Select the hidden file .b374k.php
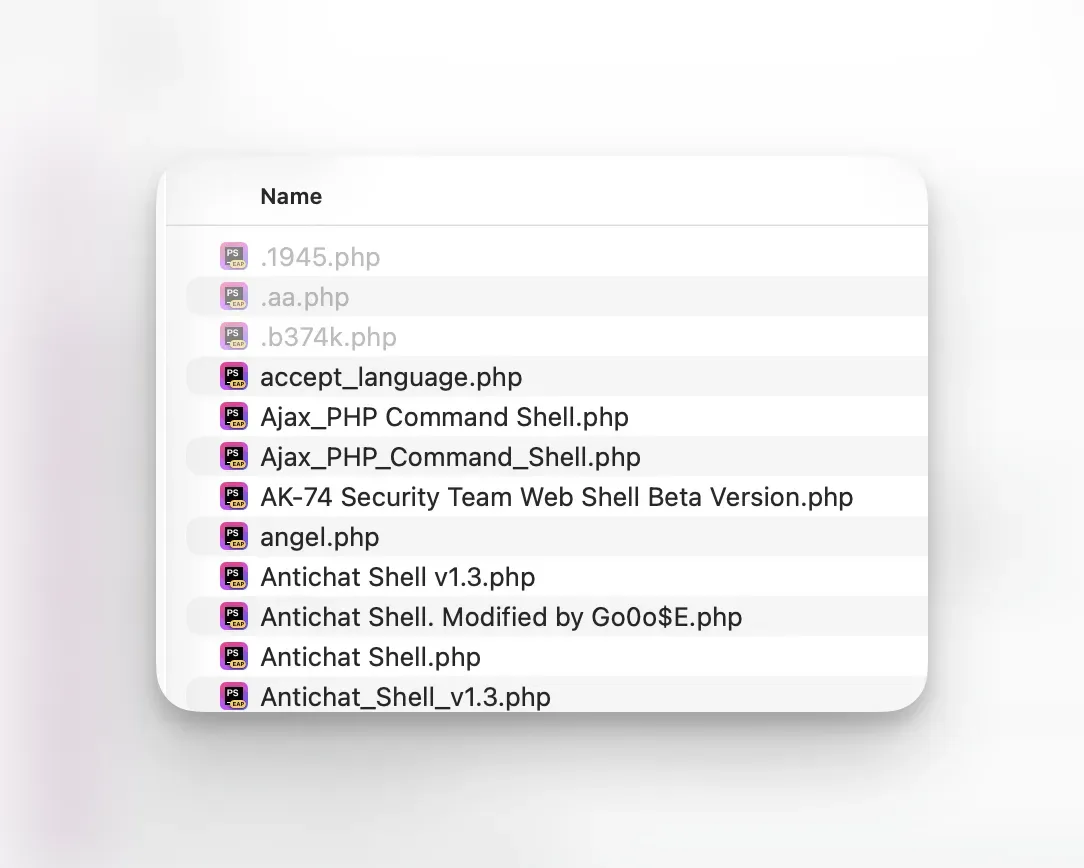The image size is (1084, 868). (x=328, y=337)
